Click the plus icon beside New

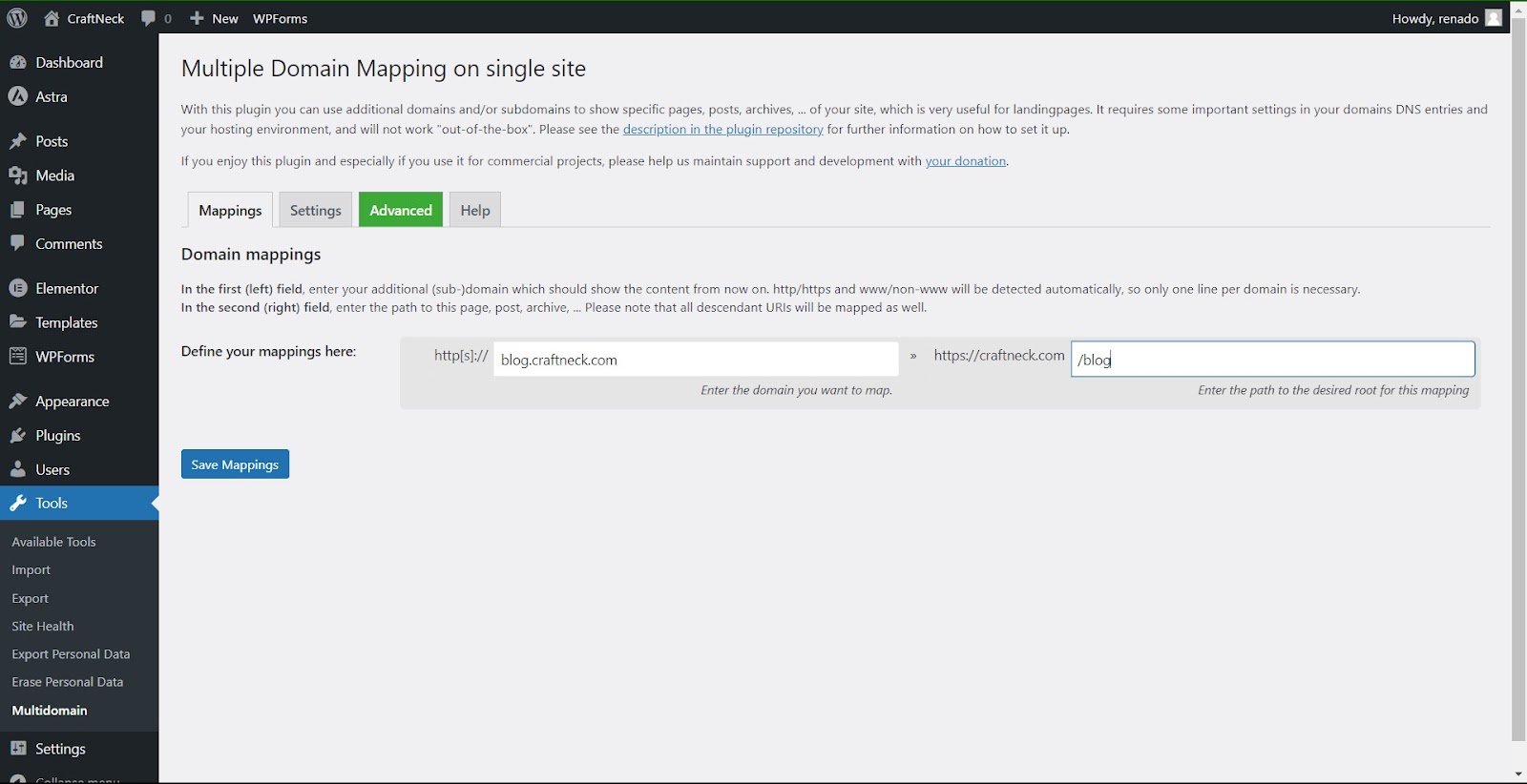click(197, 18)
